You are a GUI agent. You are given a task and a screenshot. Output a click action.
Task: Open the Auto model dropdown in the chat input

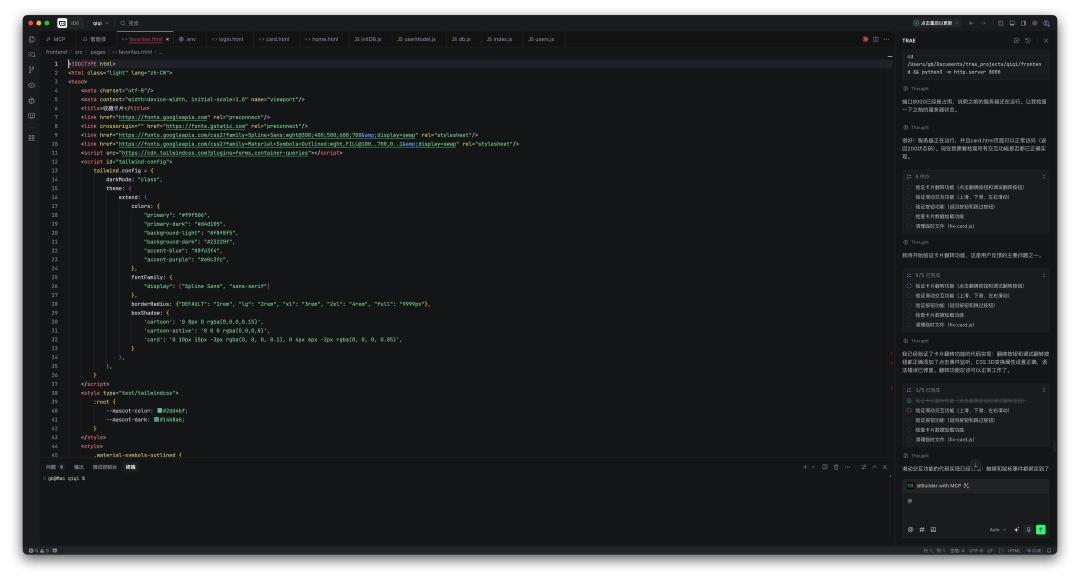point(997,530)
